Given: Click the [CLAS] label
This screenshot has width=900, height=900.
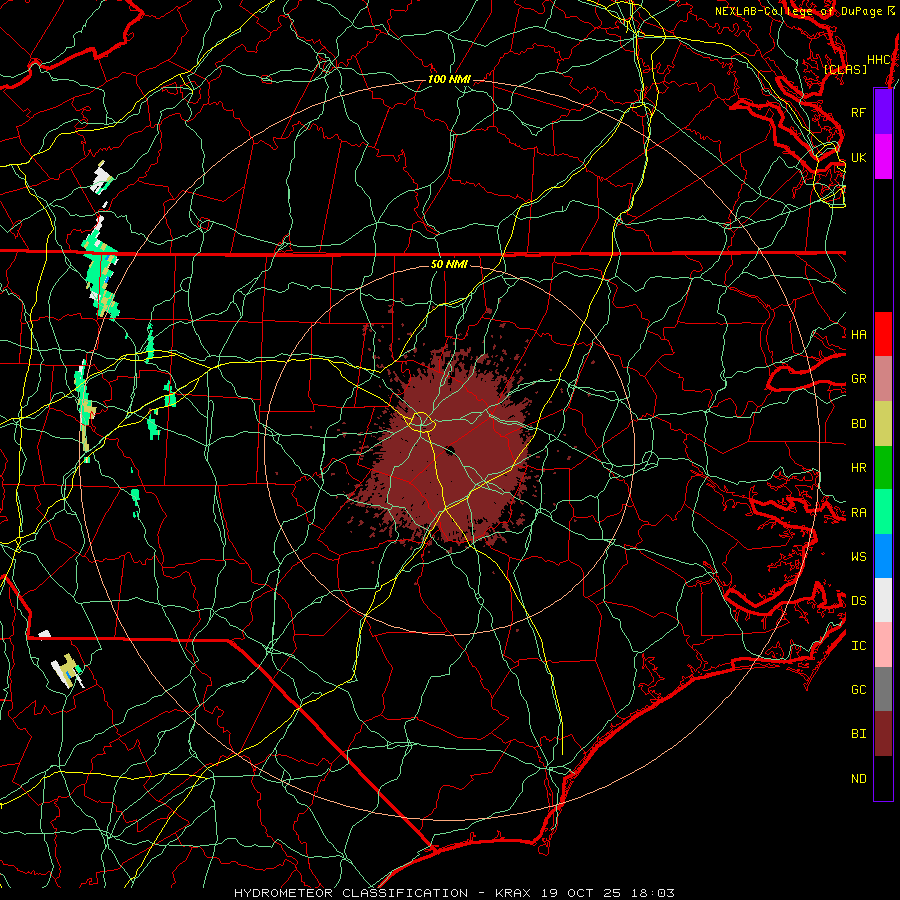Looking at the screenshot, I should tap(845, 70).
